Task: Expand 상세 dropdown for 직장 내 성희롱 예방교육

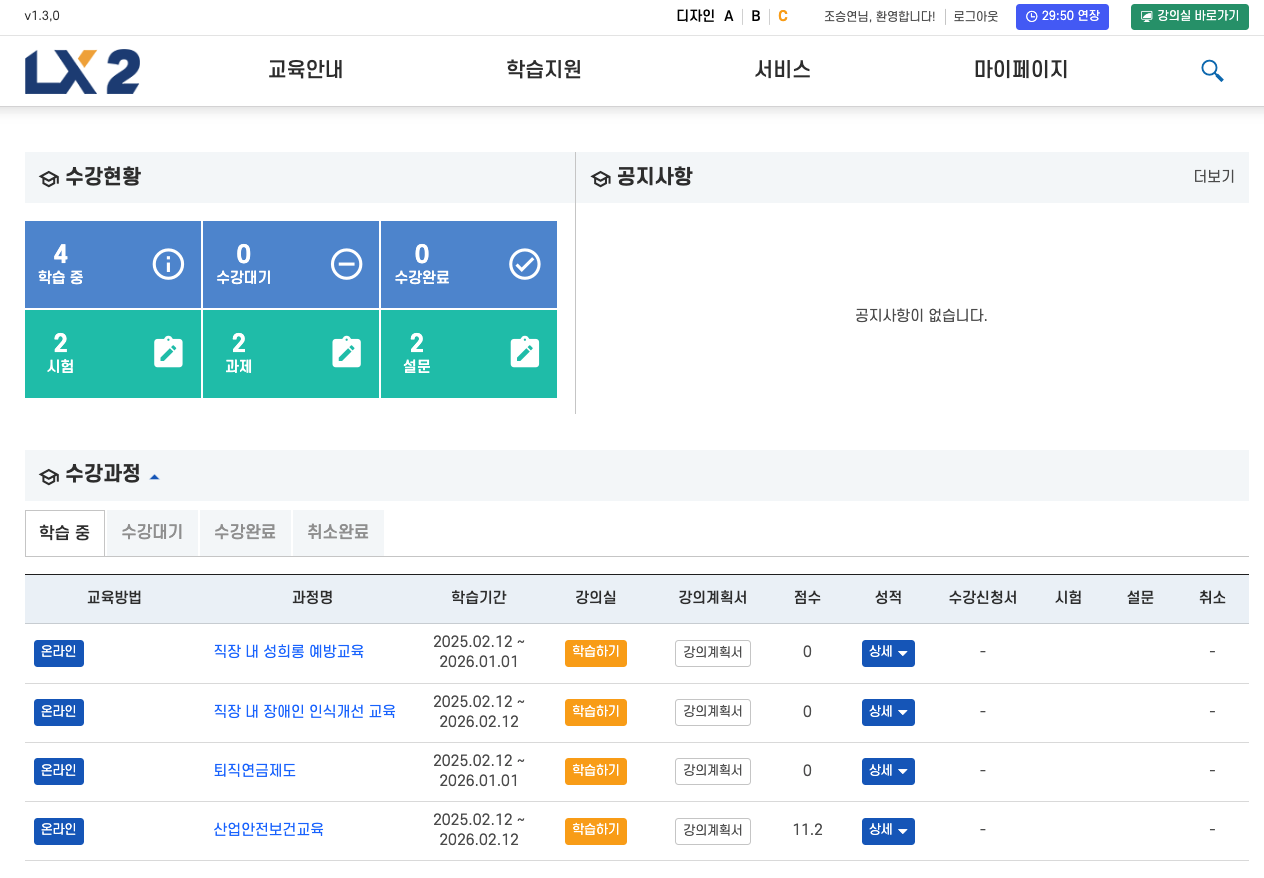Action: point(888,653)
